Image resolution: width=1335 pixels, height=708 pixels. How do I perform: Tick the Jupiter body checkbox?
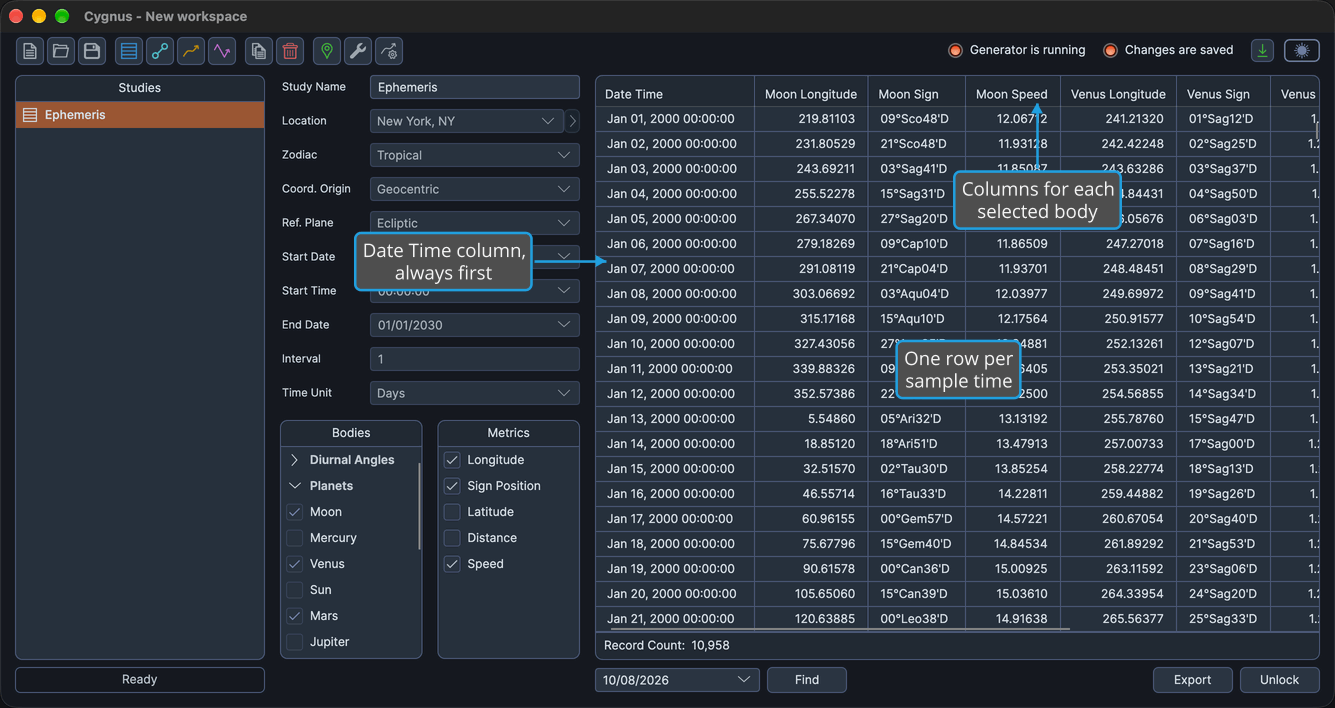(295, 642)
